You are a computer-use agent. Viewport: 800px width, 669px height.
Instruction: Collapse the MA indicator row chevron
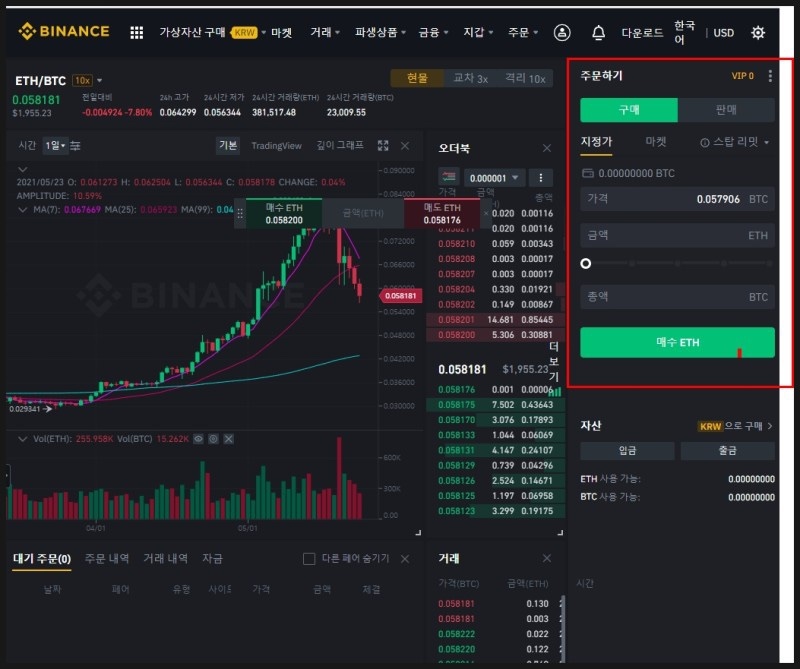[22, 210]
